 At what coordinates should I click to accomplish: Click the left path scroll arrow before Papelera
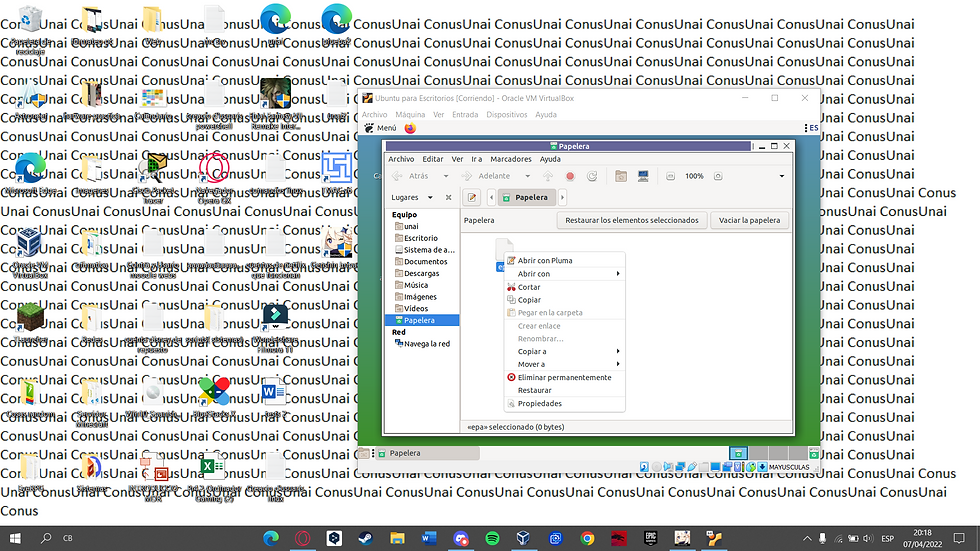(491, 197)
